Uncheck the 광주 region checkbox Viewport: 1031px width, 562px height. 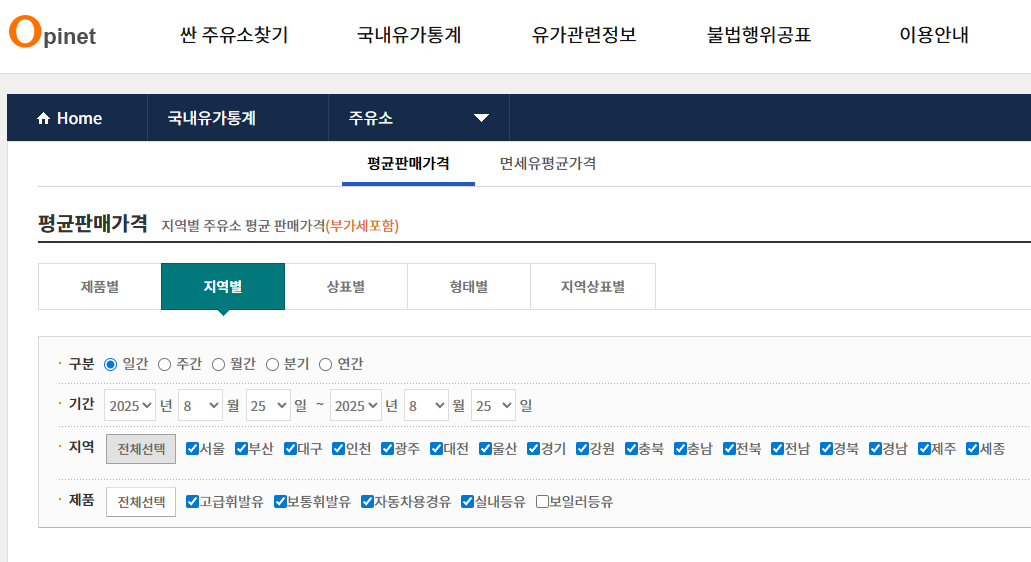coord(387,448)
